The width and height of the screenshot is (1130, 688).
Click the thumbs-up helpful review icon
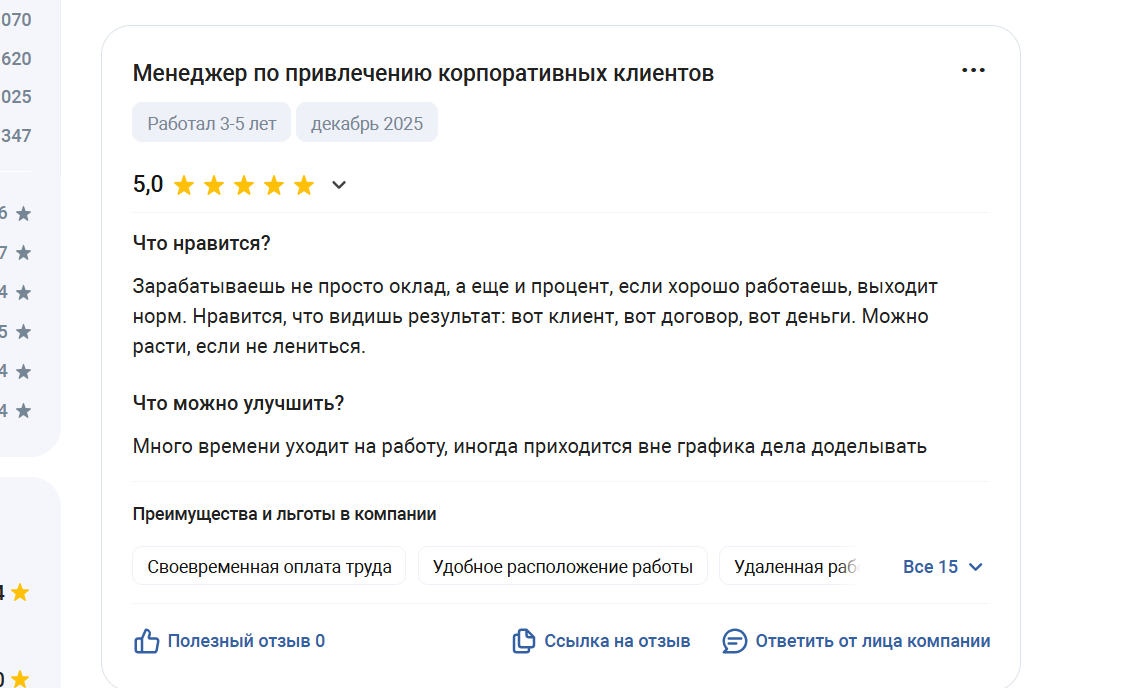147,641
